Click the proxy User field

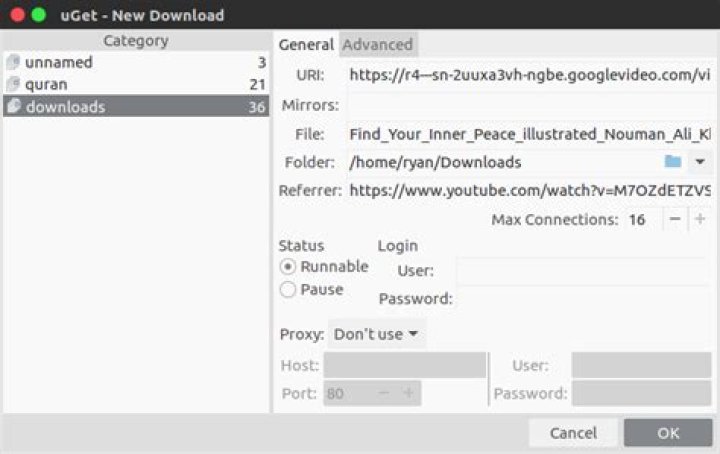(641, 365)
